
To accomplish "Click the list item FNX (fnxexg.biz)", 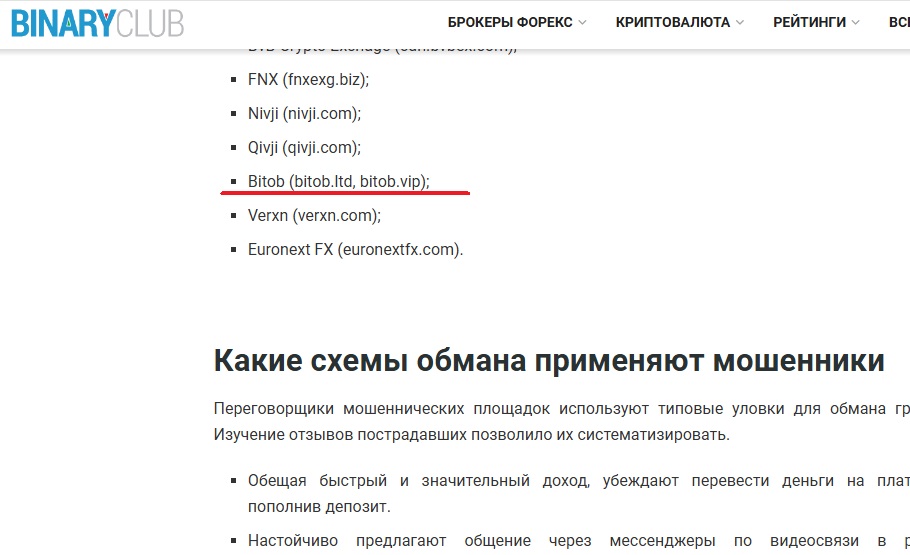I will pyautogui.click(x=308, y=79).
